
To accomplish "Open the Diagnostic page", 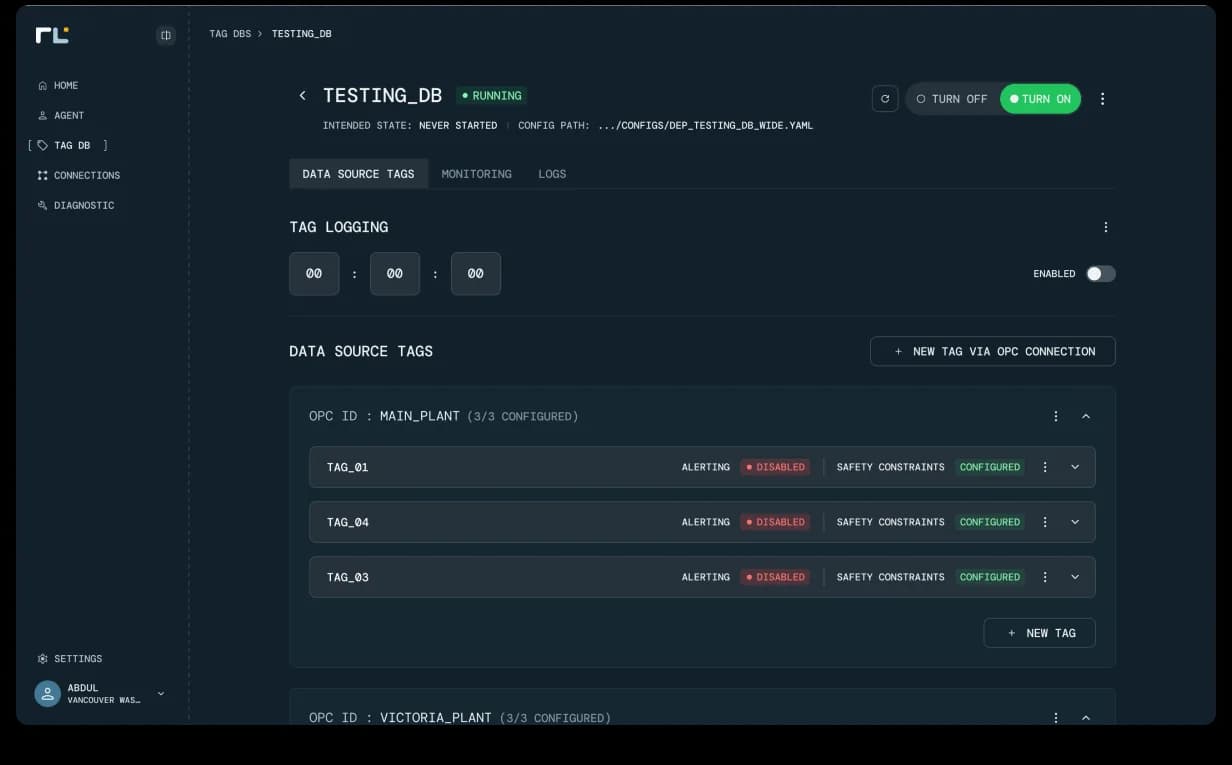I will 84,205.
